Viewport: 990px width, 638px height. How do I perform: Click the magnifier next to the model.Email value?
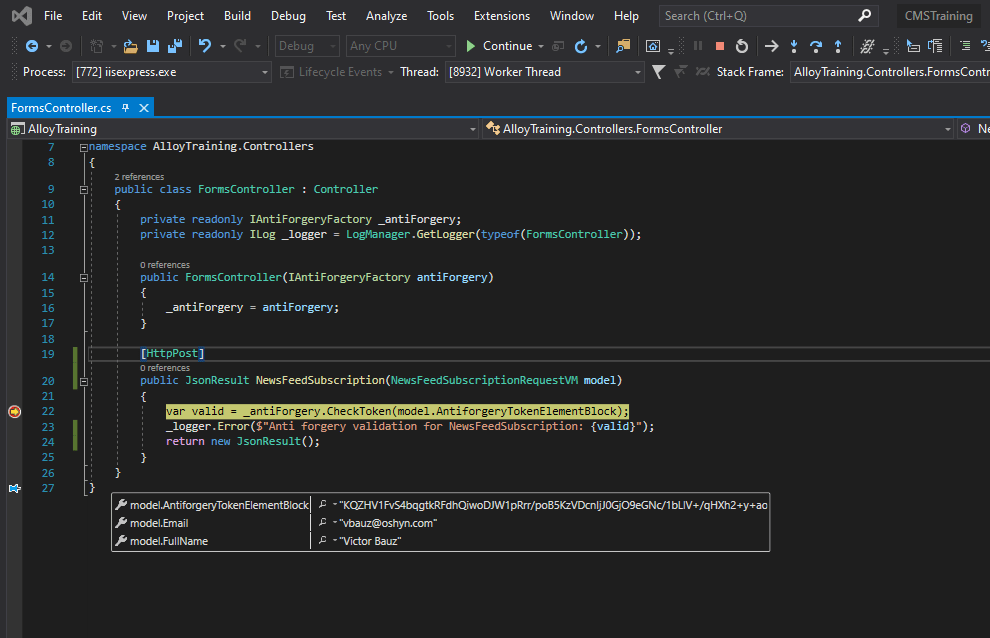(323, 522)
